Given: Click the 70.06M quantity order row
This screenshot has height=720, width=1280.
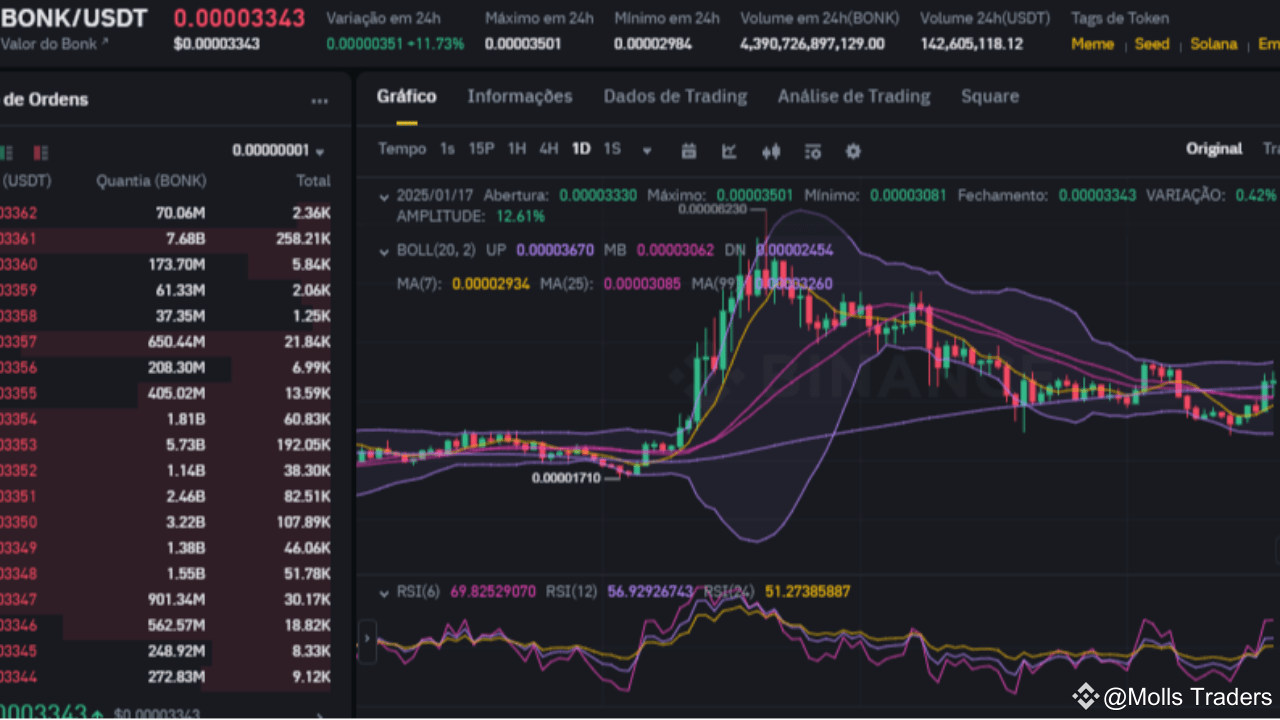Looking at the screenshot, I should (x=166, y=213).
